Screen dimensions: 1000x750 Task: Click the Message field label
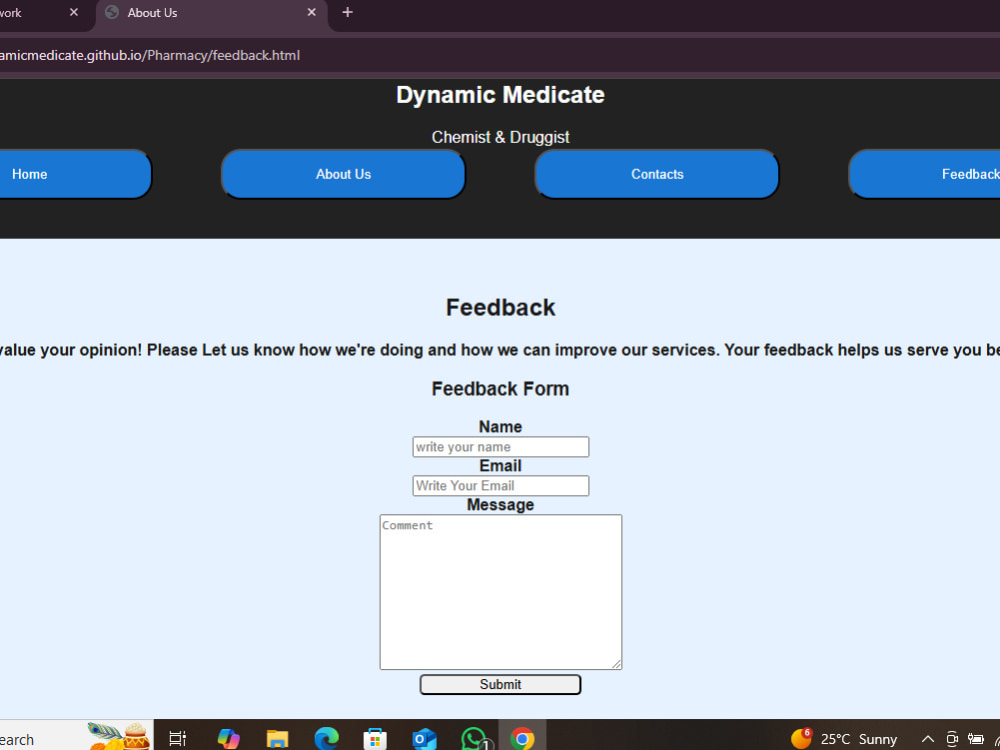click(500, 504)
